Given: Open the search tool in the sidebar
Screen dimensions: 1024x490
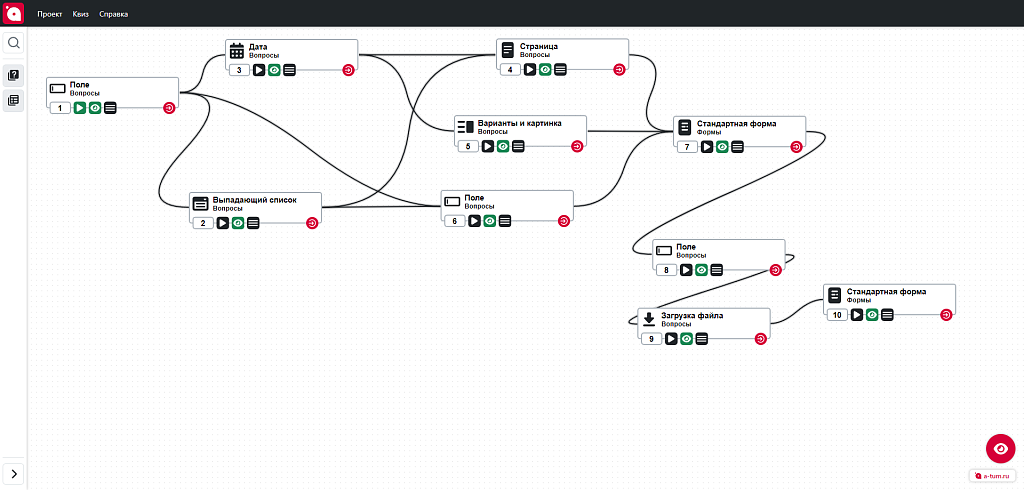Looking at the screenshot, I should (x=13, y=43).
